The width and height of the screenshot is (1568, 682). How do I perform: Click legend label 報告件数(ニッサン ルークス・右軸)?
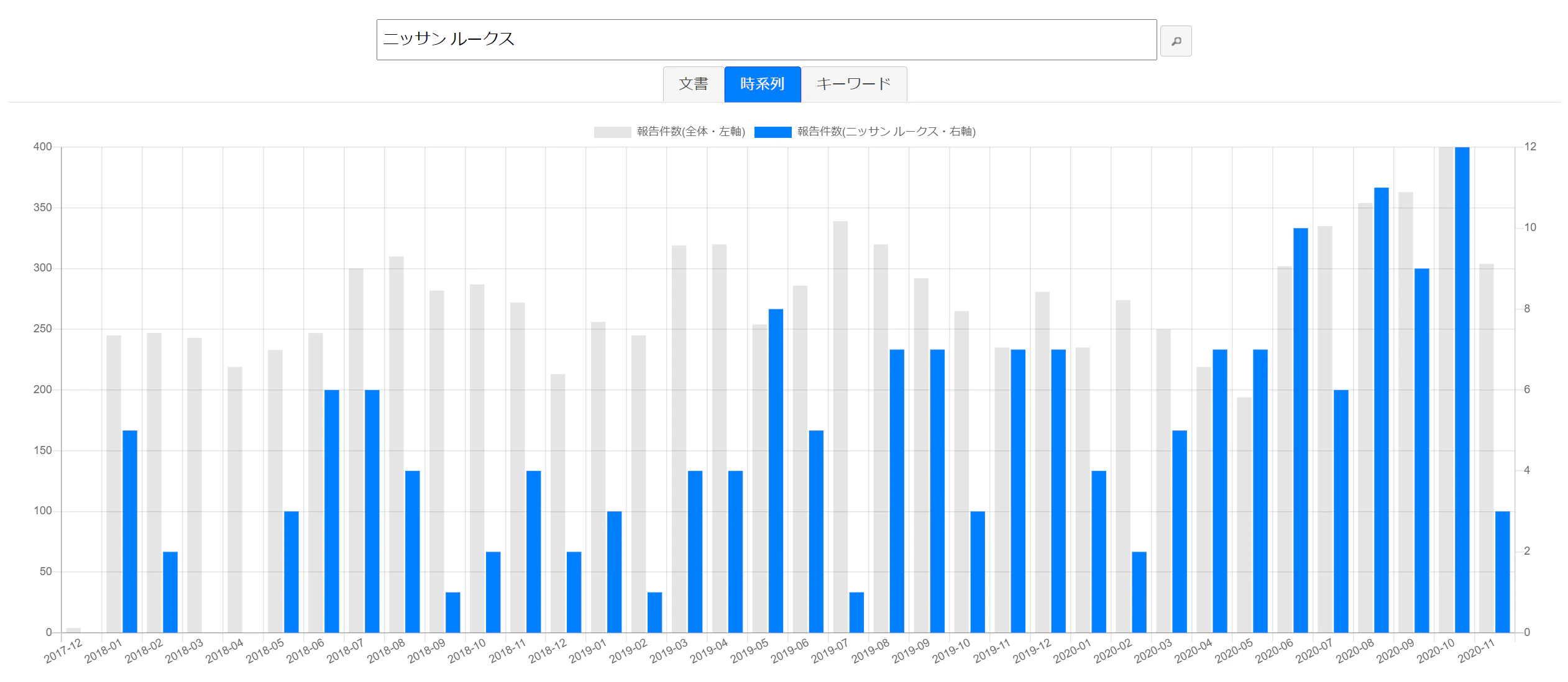coord(886,132)
